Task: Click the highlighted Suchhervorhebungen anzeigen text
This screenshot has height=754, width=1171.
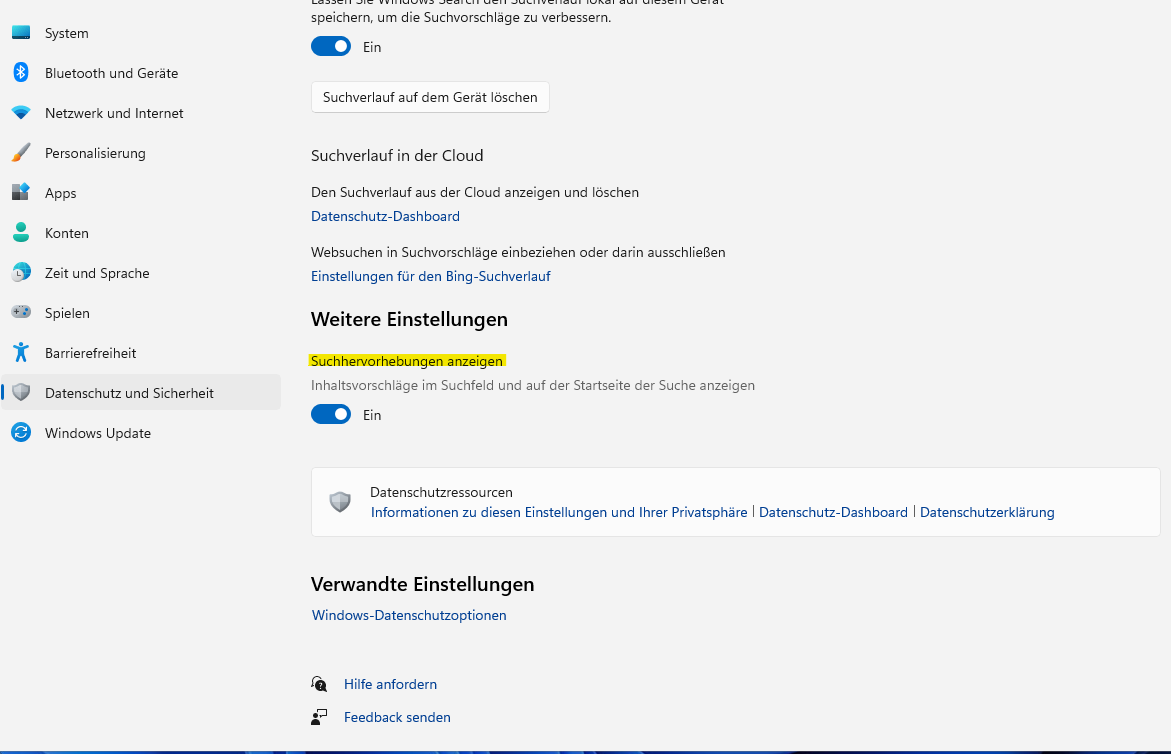Action: [x=406, y=361]
